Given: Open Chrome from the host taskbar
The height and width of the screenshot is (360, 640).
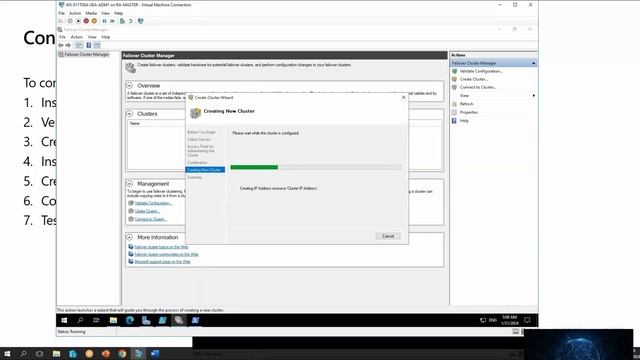Looking at the screenshot, I should pos(122,353).
